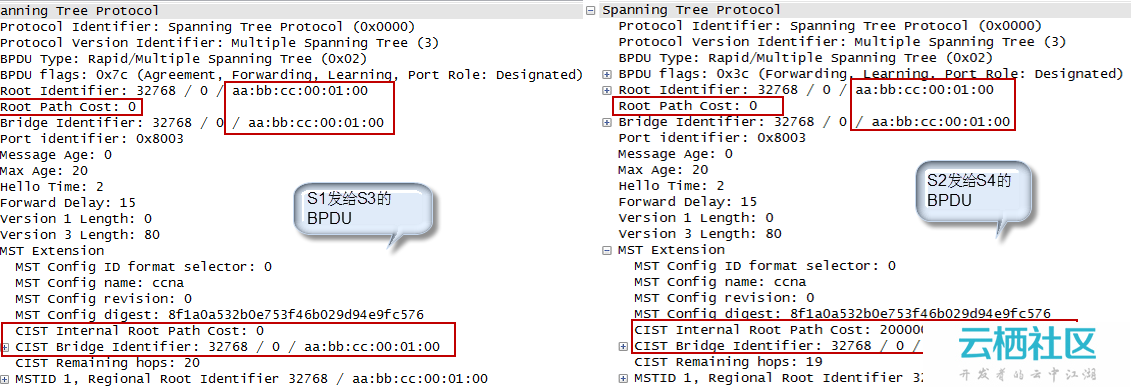Expand the BPDU flags 0x3c entry
The height and width of the screenshot is (388, 1131).
pyautogui.click(x=607, y=74)
